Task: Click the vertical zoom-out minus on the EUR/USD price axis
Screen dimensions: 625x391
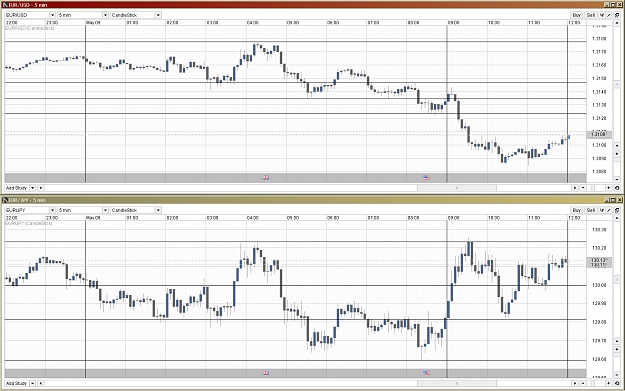Action: click(x=617, y=179)
